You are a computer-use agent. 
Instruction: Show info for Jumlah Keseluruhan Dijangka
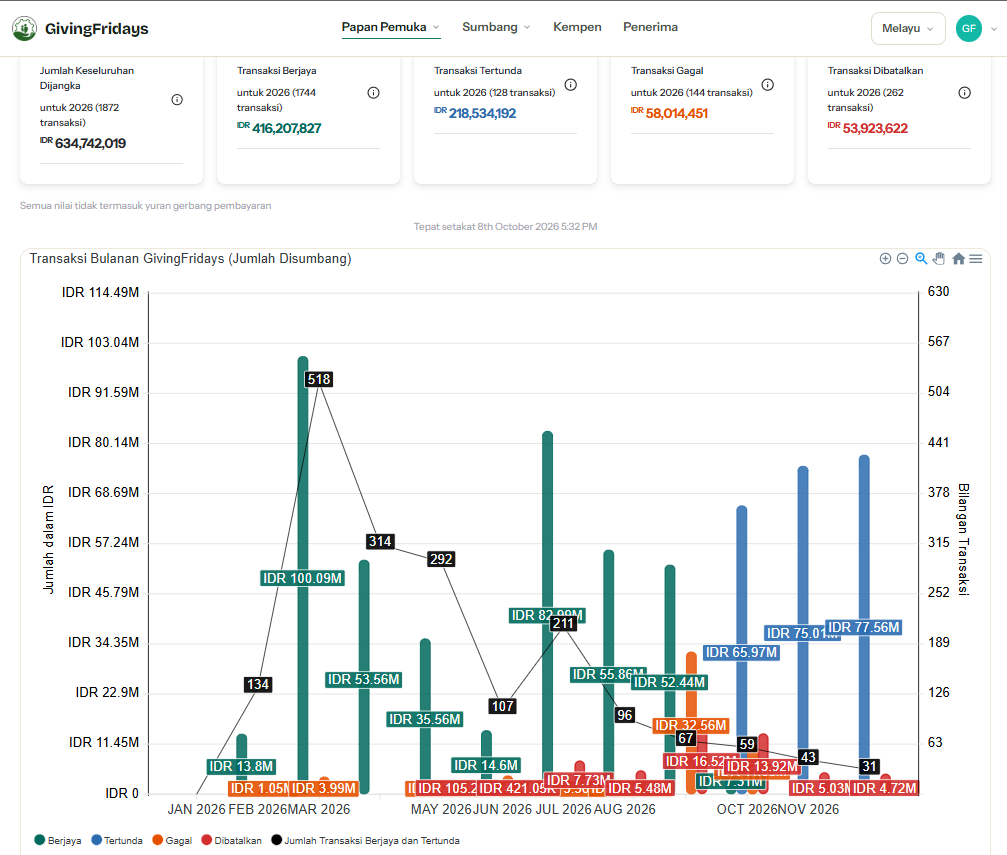(x=177, y=100)
